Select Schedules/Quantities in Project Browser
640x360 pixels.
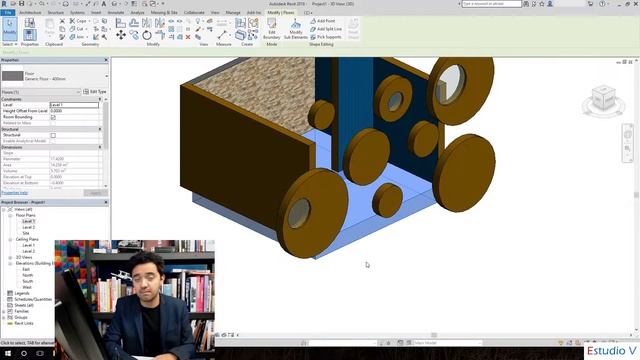coord(33,300)
